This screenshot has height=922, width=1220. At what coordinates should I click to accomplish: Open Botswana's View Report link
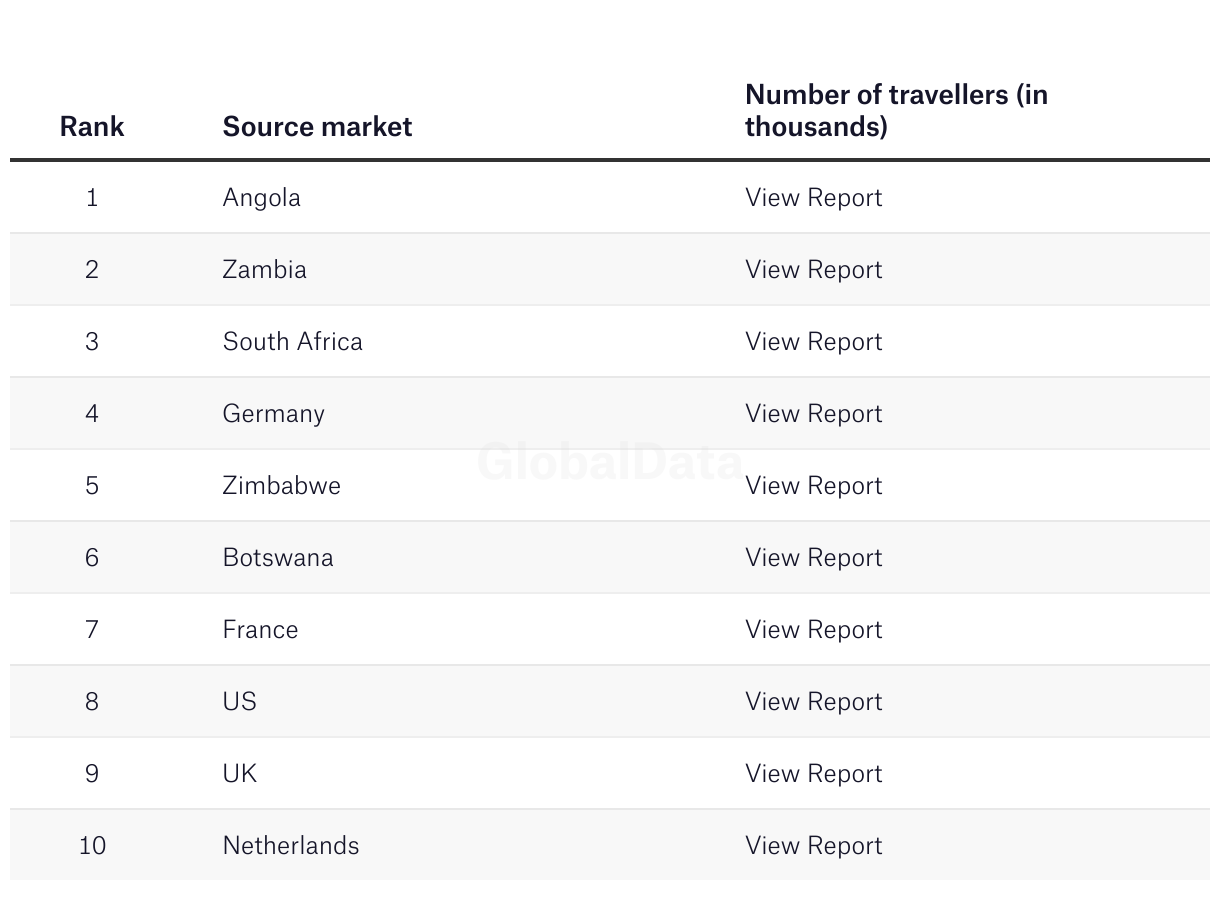click(813, 558)
